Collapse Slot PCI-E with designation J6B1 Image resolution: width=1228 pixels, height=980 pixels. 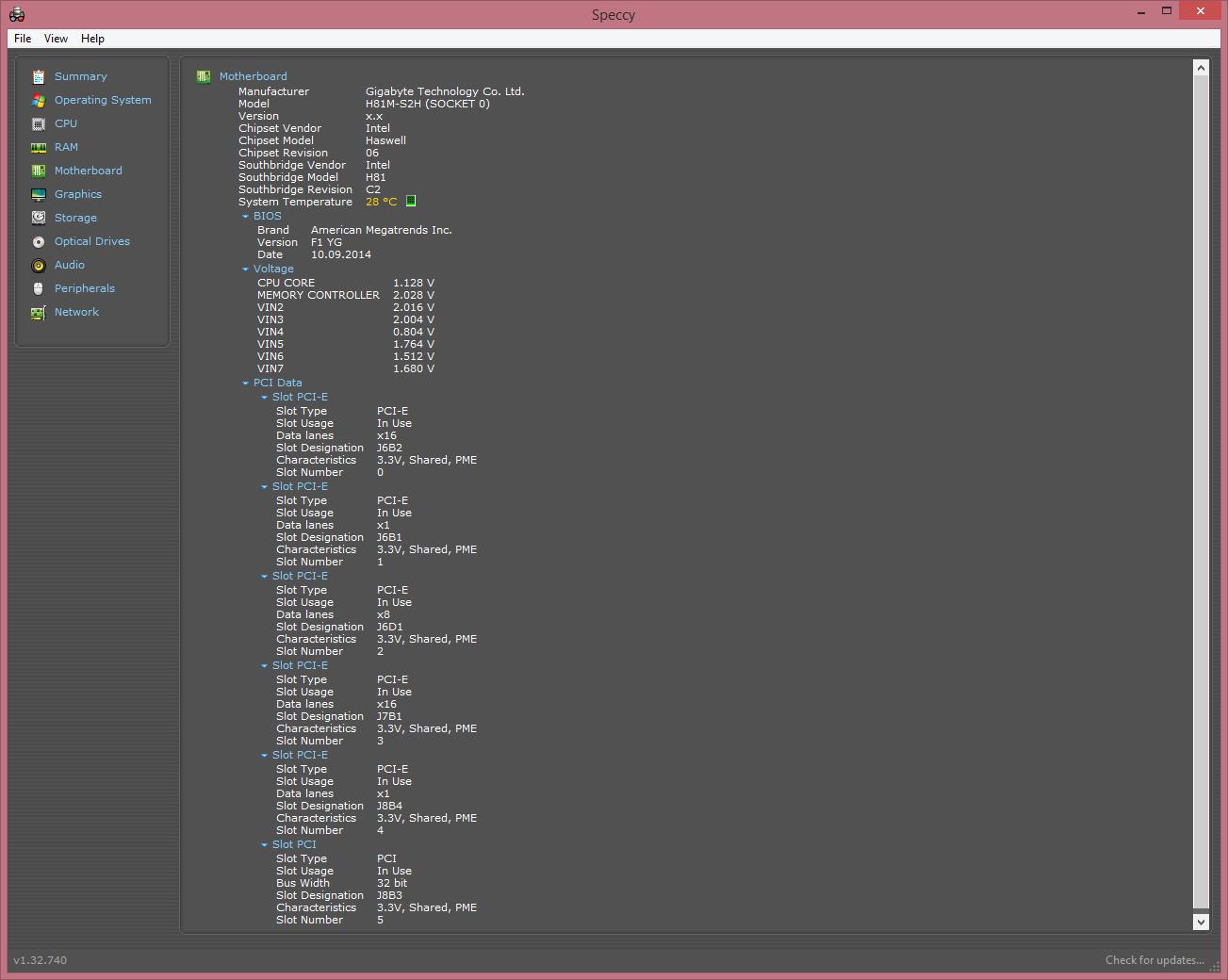[x=264, y=487]
